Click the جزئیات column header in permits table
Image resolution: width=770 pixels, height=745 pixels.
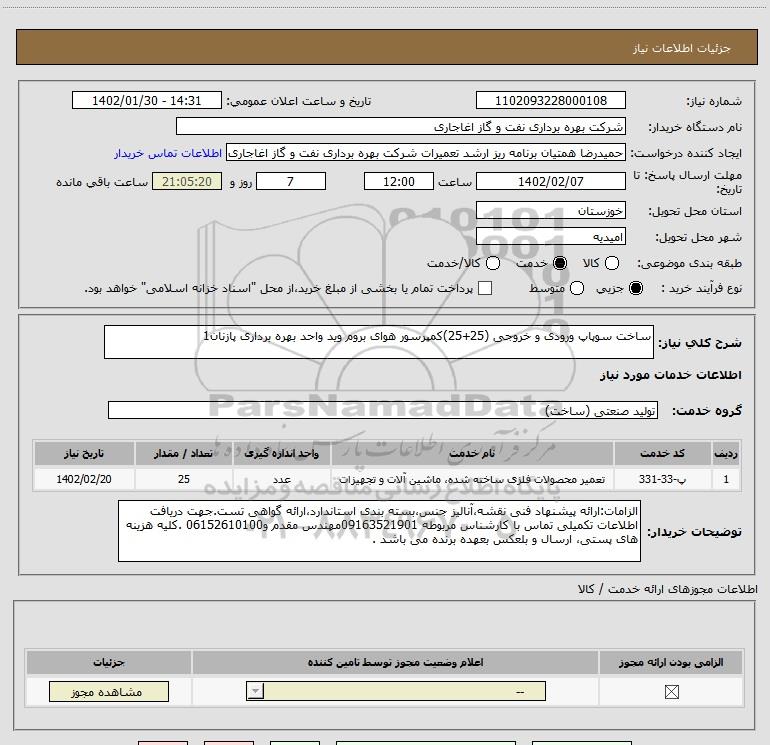click(109, 662)
